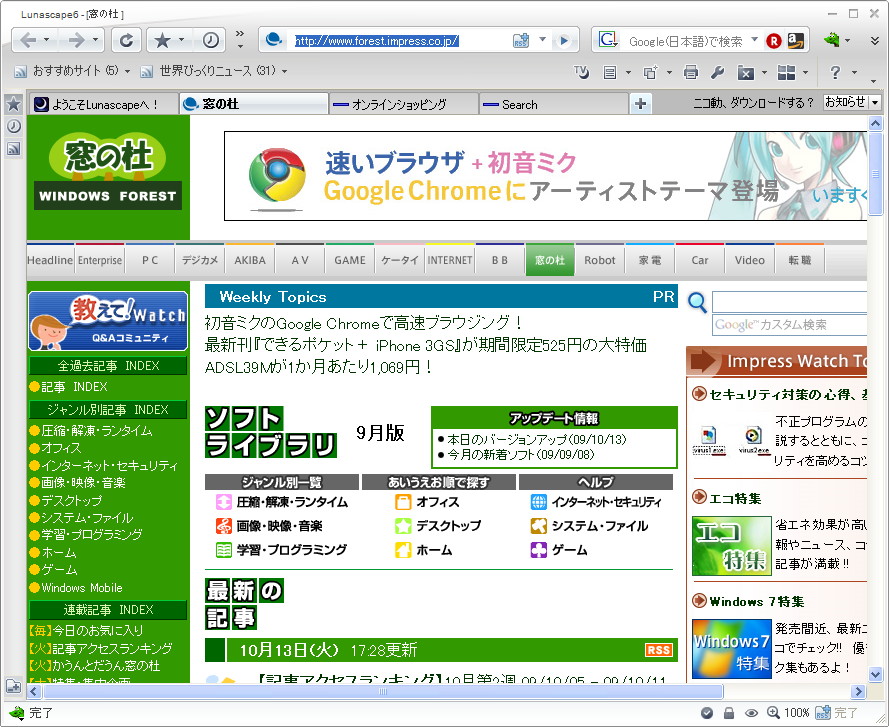Select the GAME category tab on the page
889x727 pixels.
tap(349, 259)
